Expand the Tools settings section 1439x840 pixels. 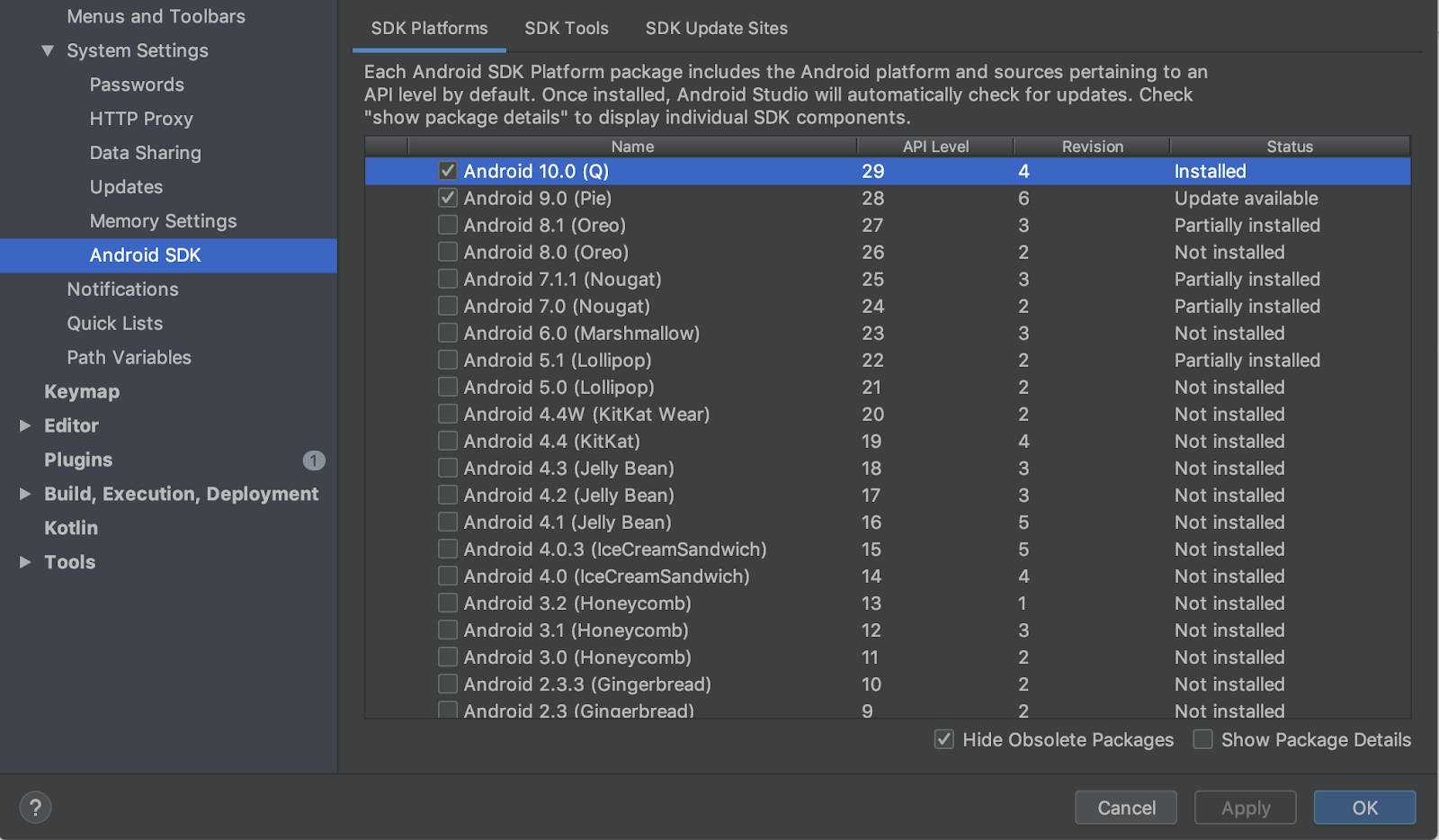25,562
